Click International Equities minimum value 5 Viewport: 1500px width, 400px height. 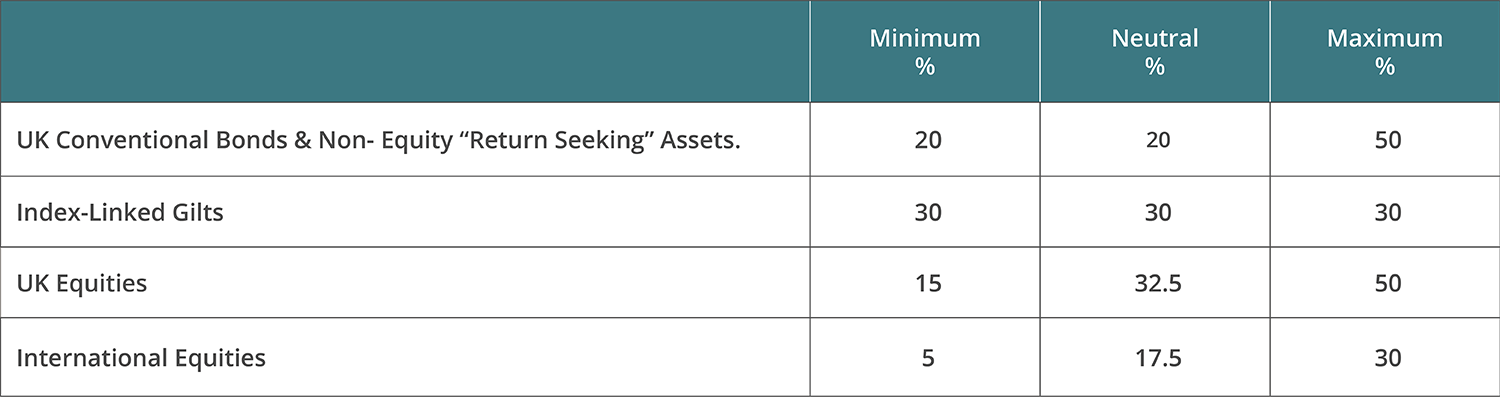click(x=928, y=357)
